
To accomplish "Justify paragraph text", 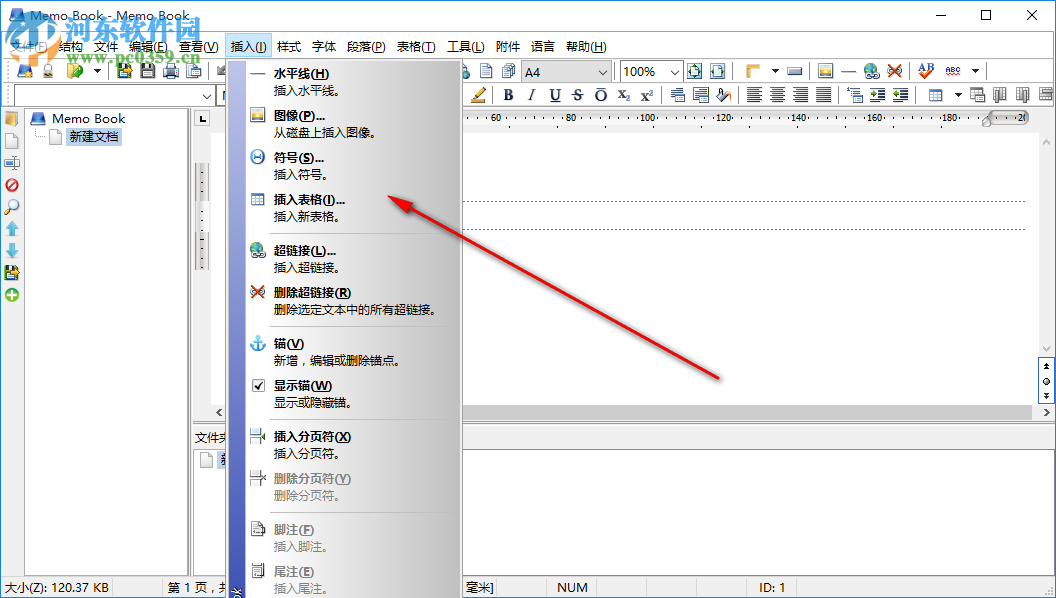I will tap(823, 95).
